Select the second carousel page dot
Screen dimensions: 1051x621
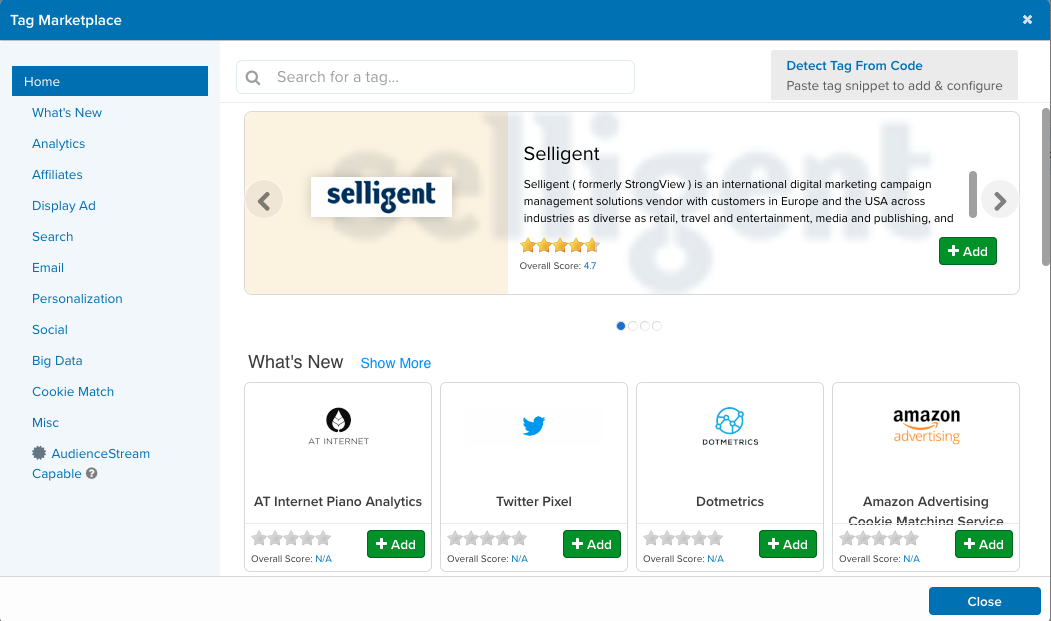pos(633,326)
